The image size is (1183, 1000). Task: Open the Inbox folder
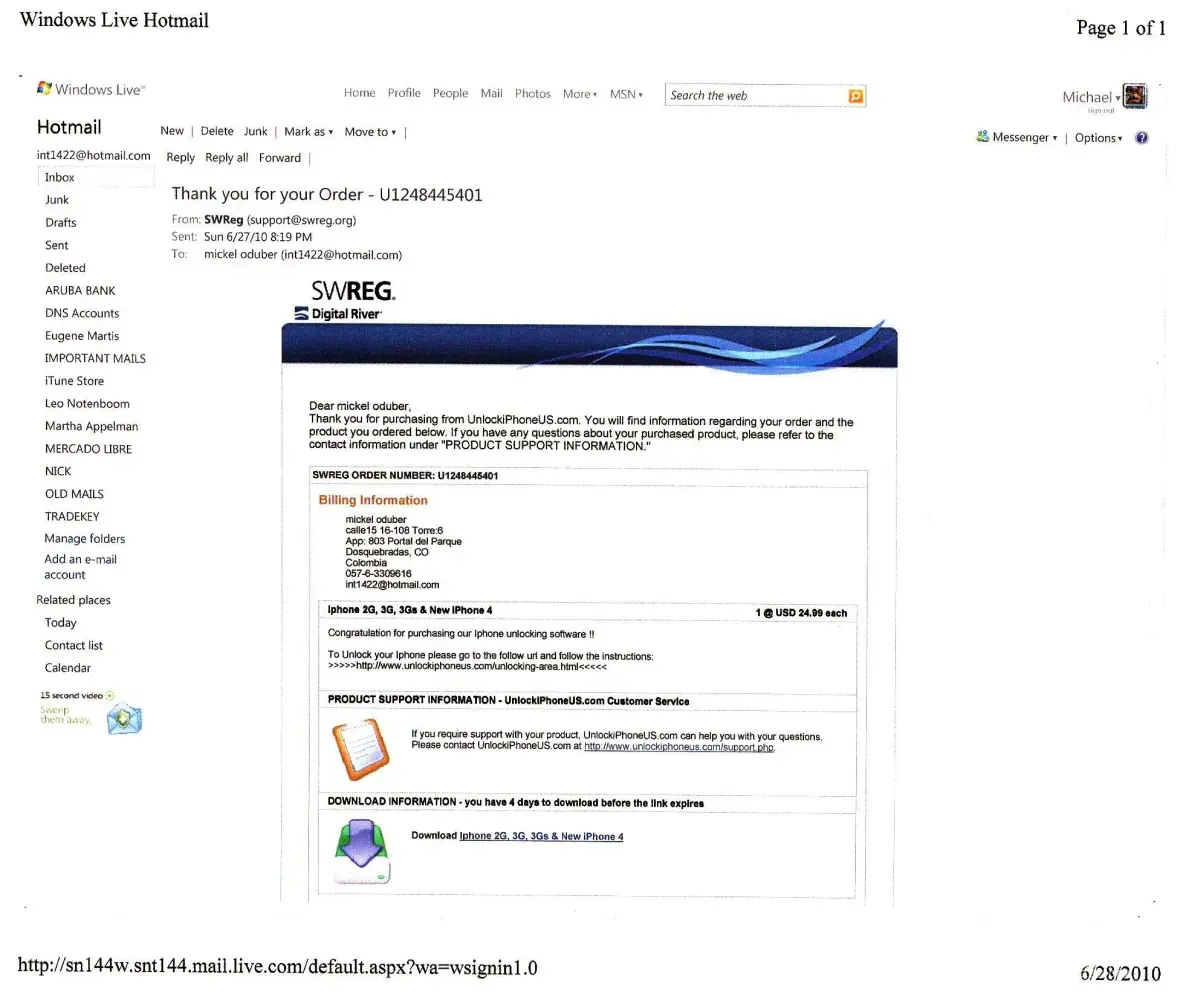click(96, 177)
